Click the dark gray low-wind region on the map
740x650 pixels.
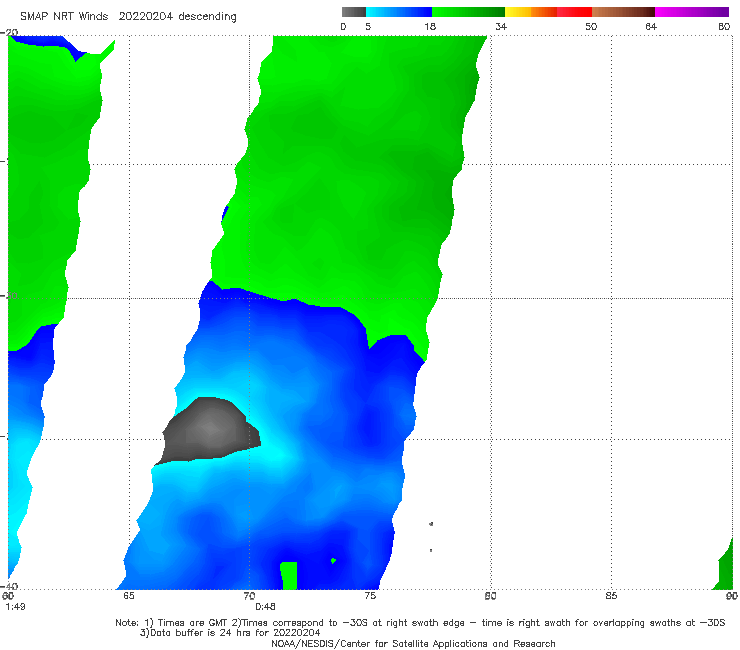210,431
